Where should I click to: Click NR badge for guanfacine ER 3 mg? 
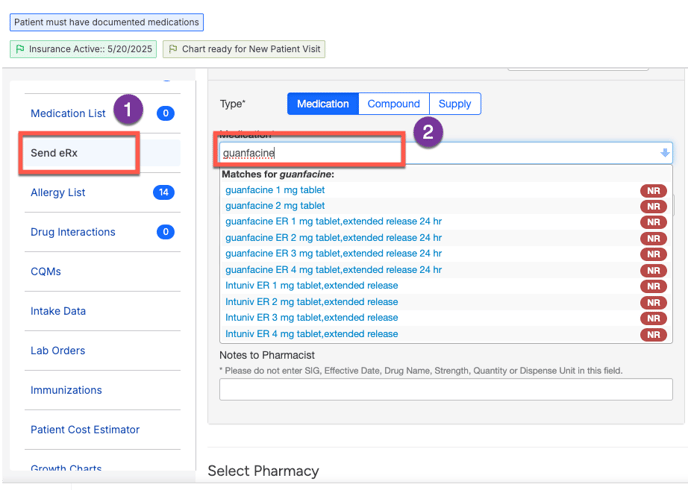coord(653,254)
